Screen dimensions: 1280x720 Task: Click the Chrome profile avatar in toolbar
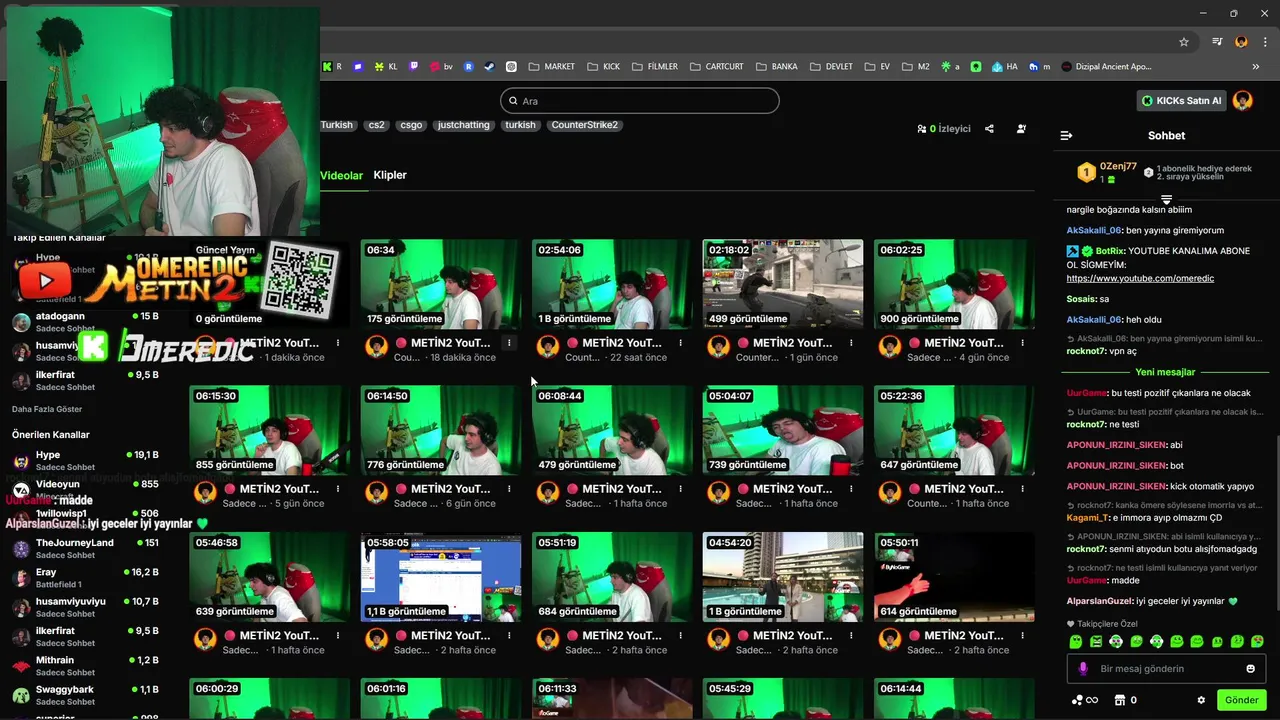(1241, 42)
